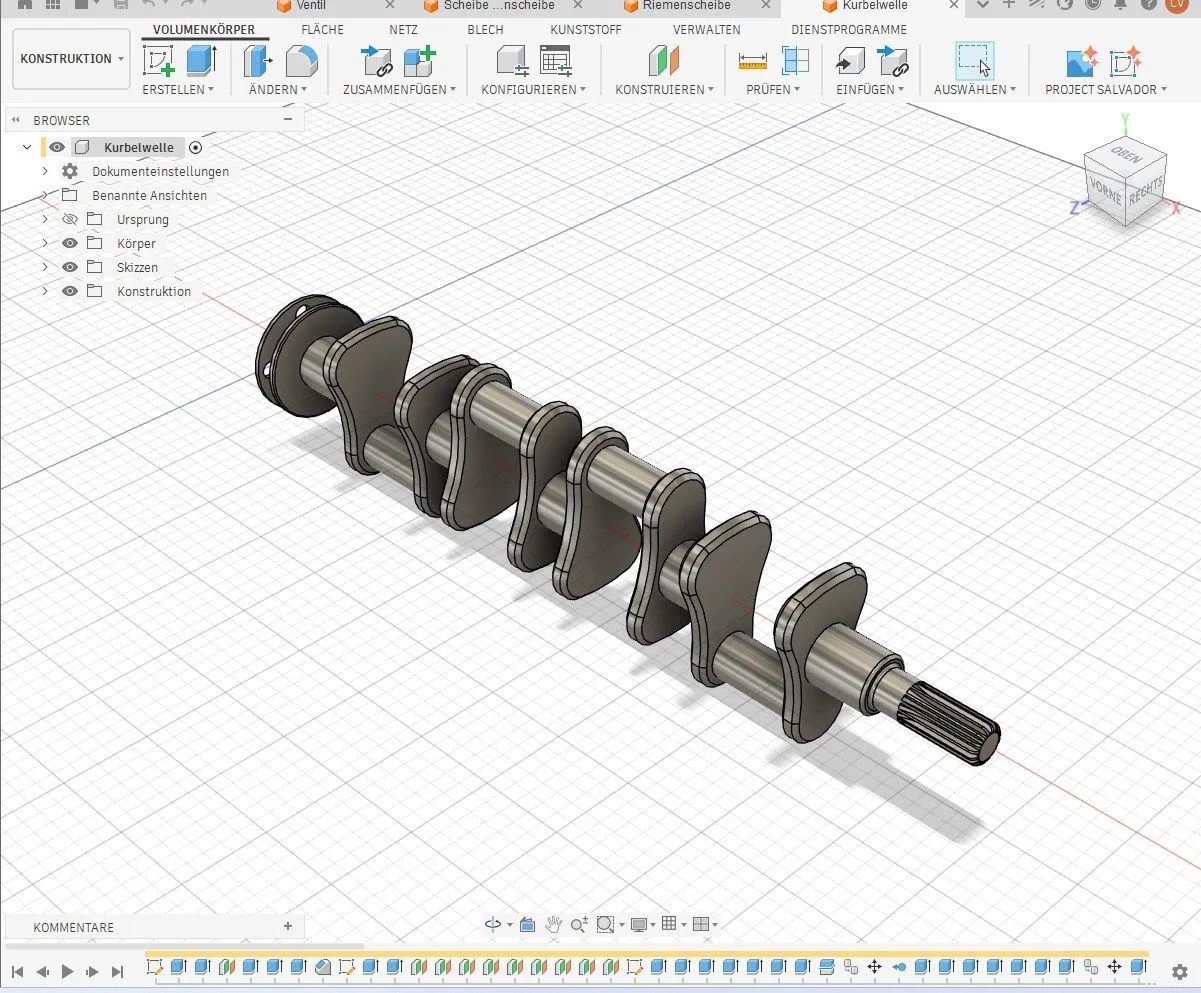Click the Viewports layout icon

tap(701, 924)
